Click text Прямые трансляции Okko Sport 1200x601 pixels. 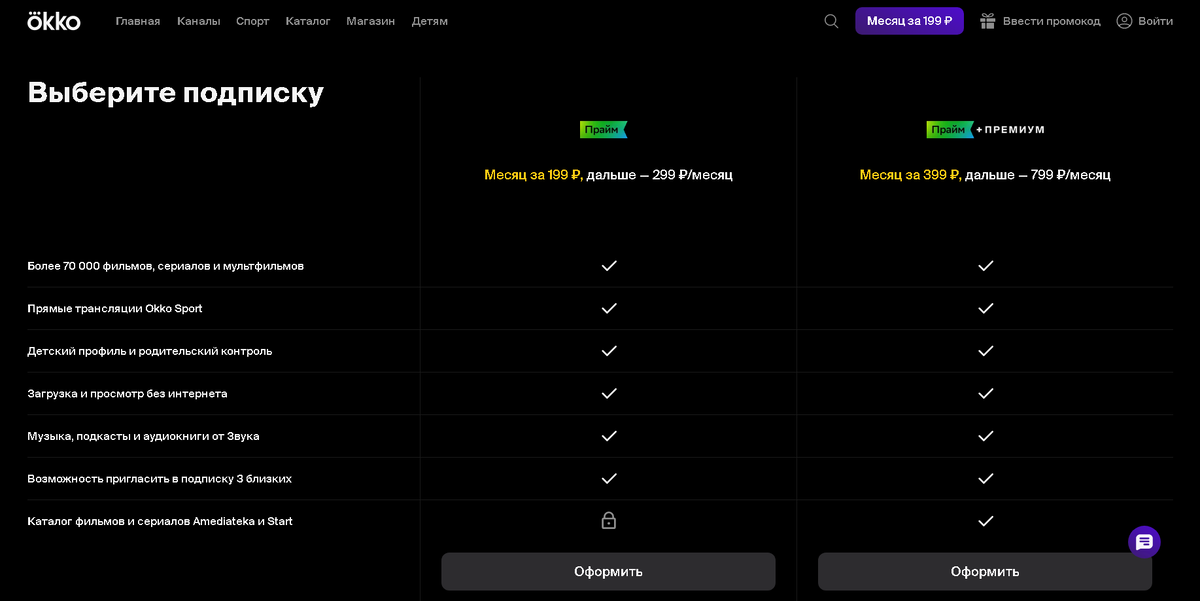[115, 308]
